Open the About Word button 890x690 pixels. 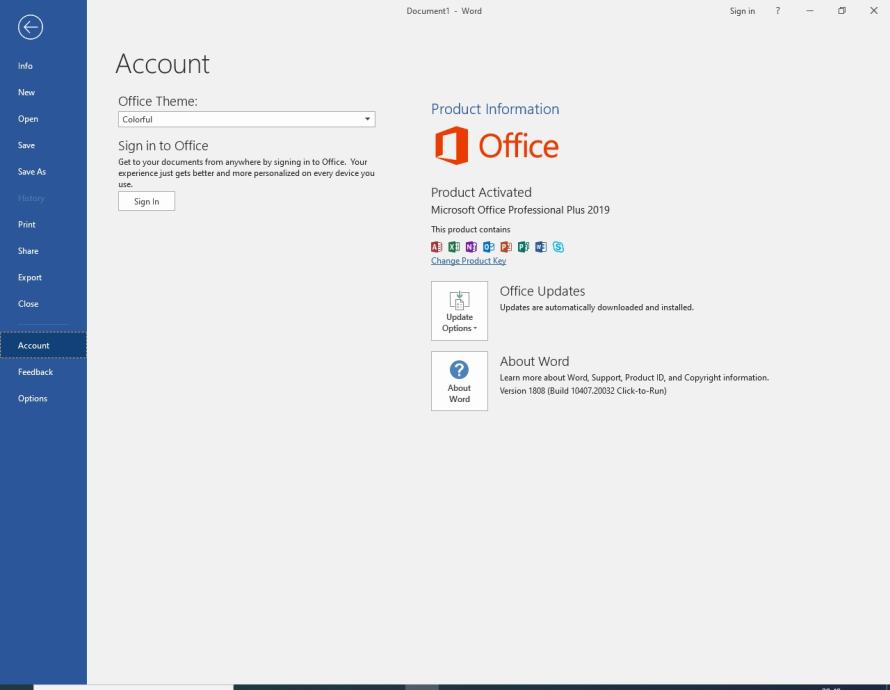(x=459, y=381)
